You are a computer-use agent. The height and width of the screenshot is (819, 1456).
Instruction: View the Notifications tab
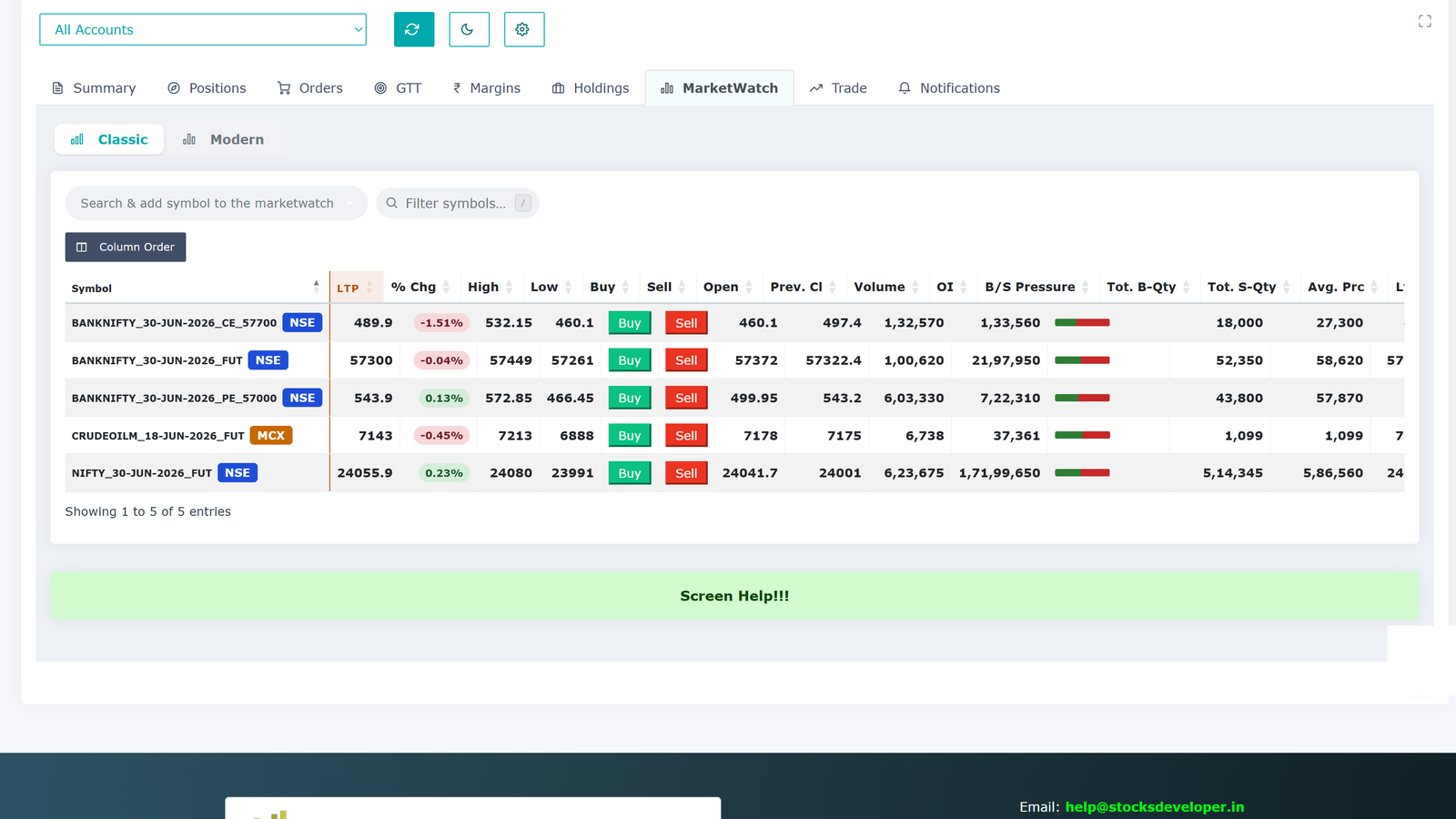point(948,88)
